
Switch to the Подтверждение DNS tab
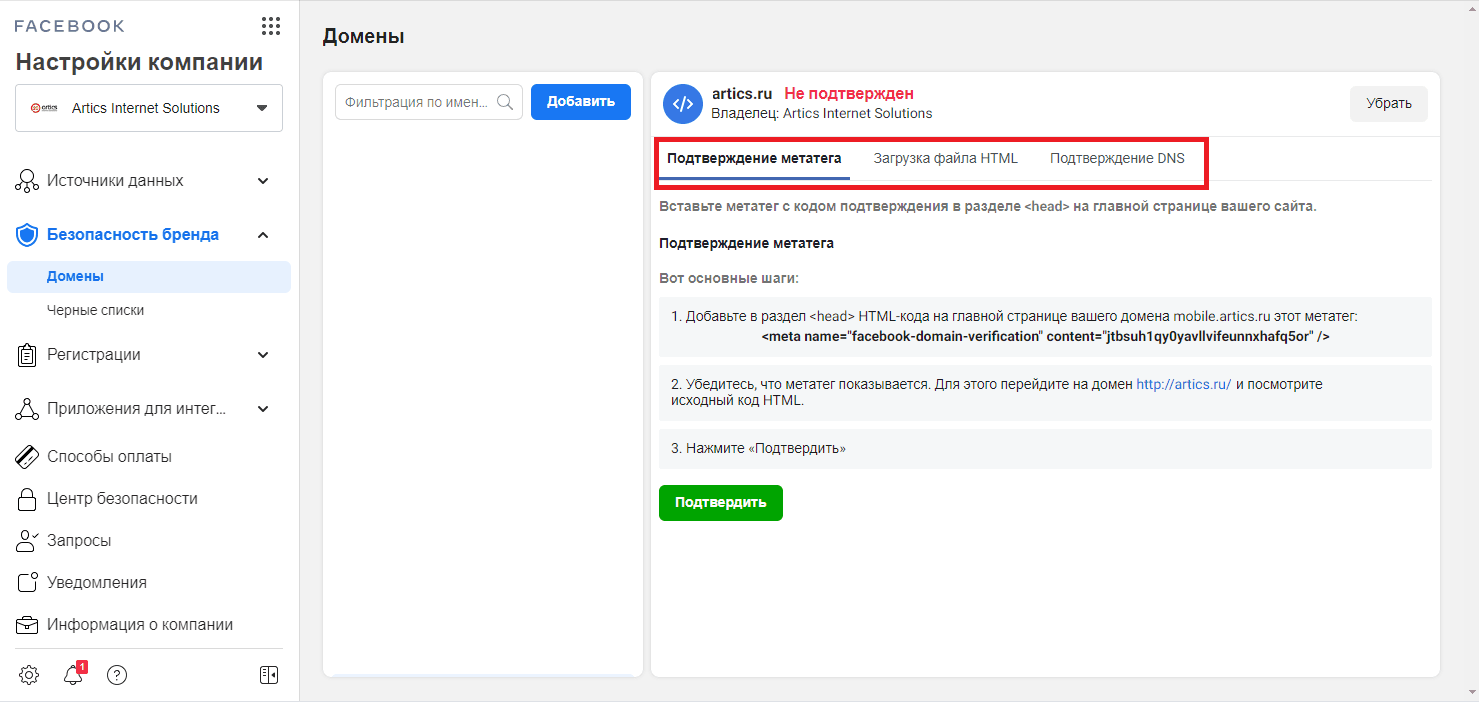[x=1117, y=159]
